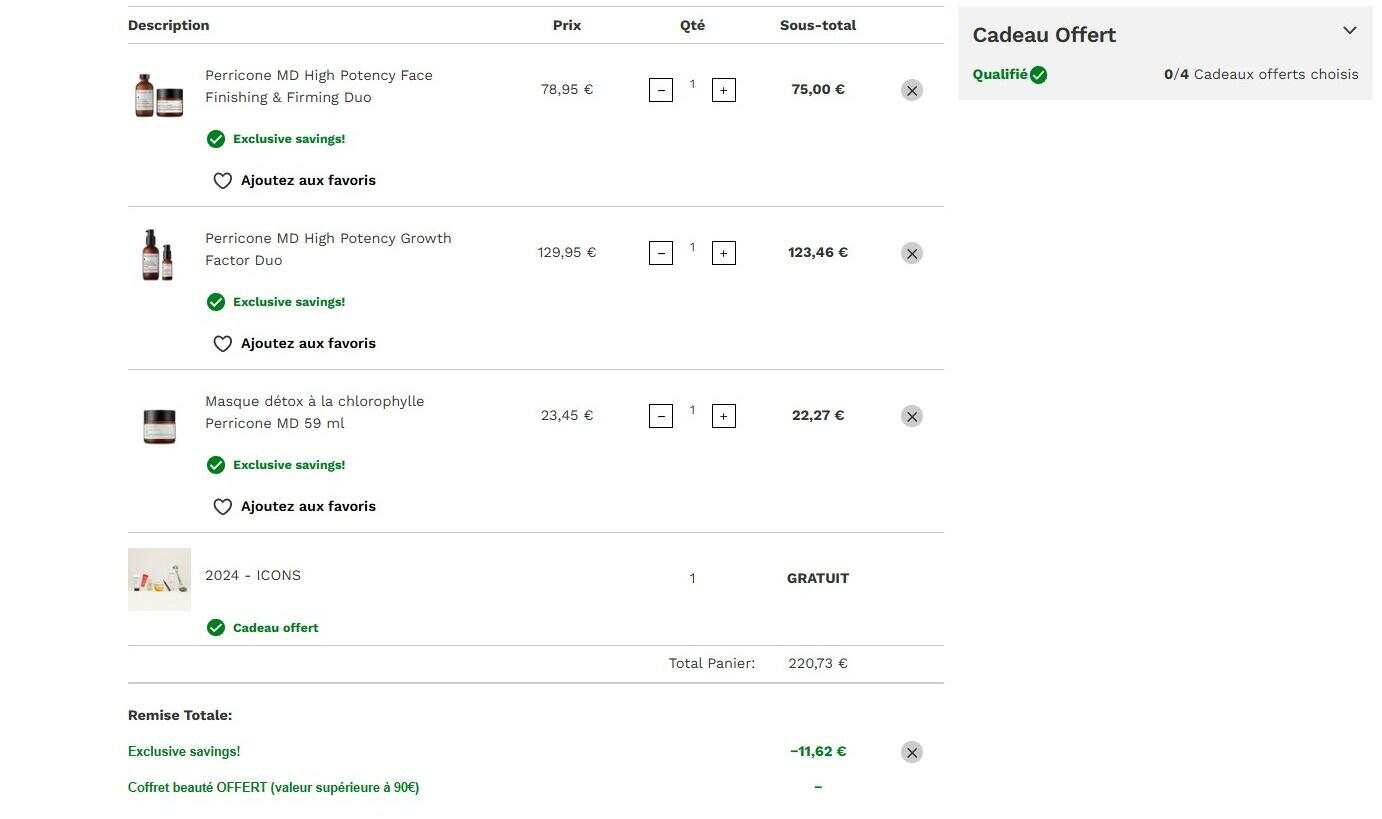Decrease quantity of Growth Factor Duo
The width and height of the screenshot is (1382, 819).
pos(661,253)
